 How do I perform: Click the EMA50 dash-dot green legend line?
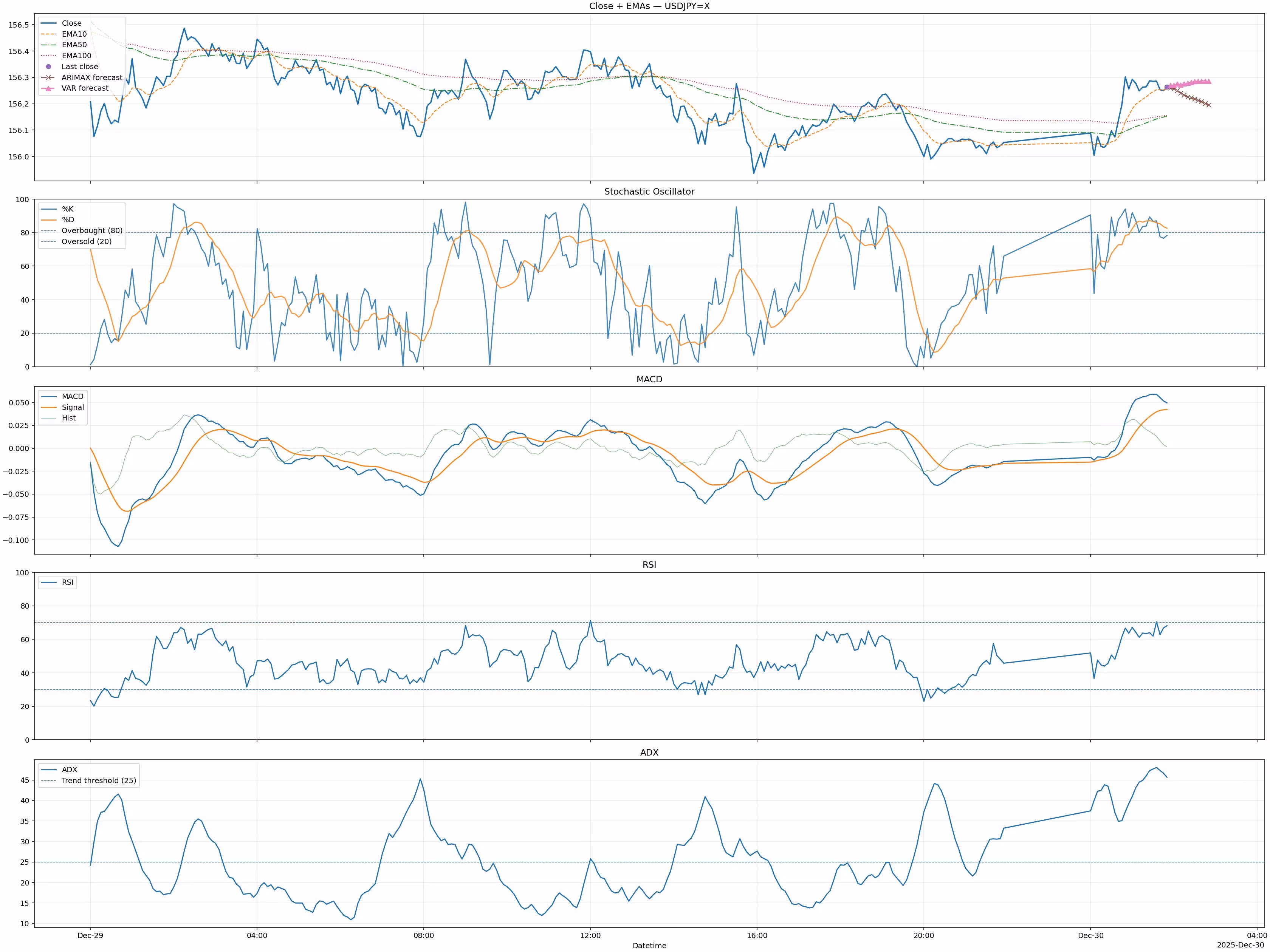pos(49,45)
